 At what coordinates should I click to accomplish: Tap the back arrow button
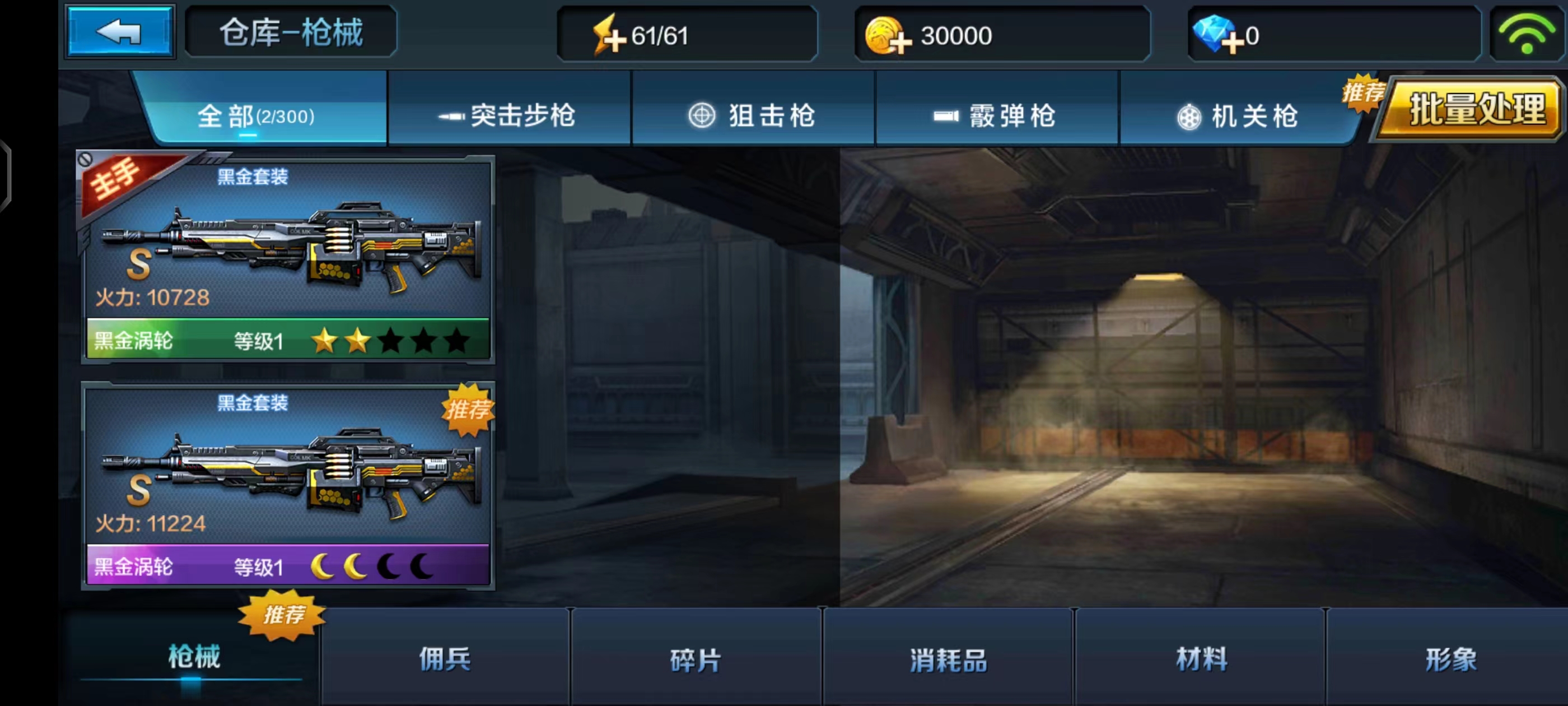coord(120,32)
